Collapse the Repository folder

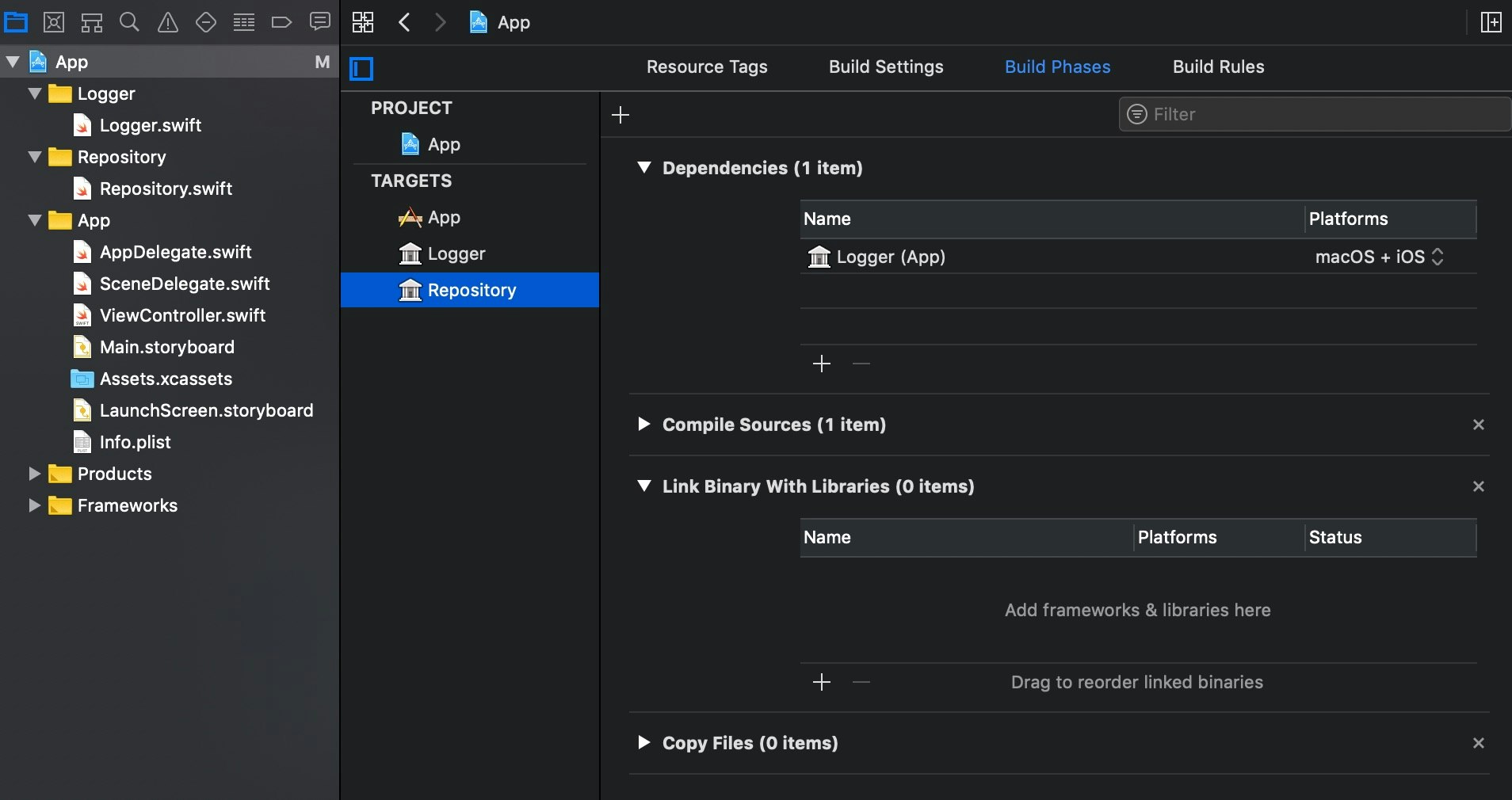[x=34, y=157]
